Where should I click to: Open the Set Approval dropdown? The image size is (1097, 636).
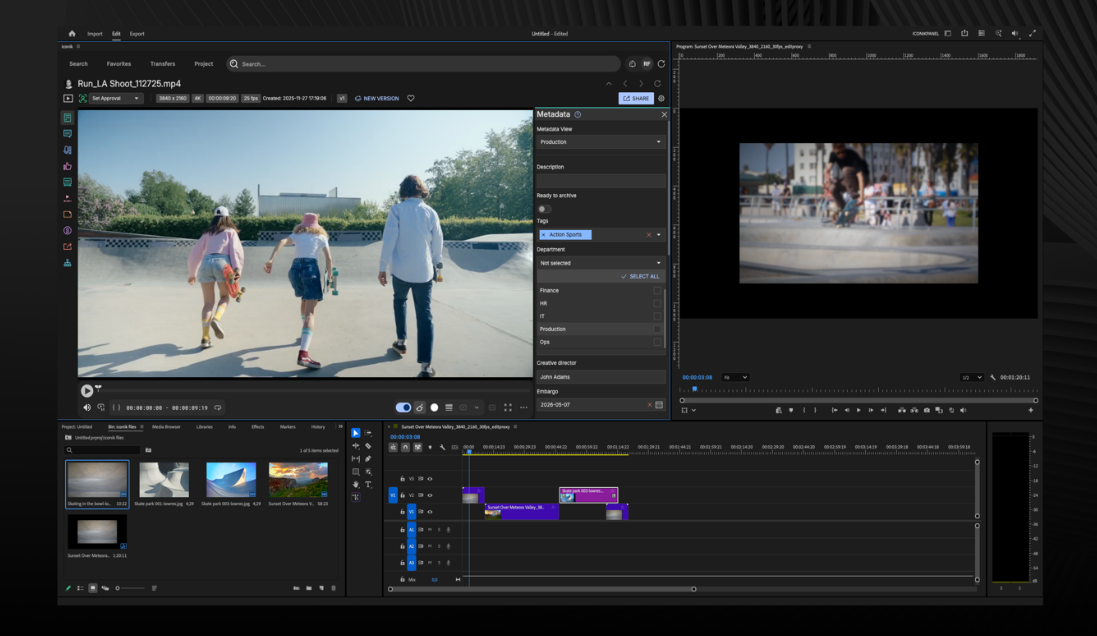tap(116, 99)
